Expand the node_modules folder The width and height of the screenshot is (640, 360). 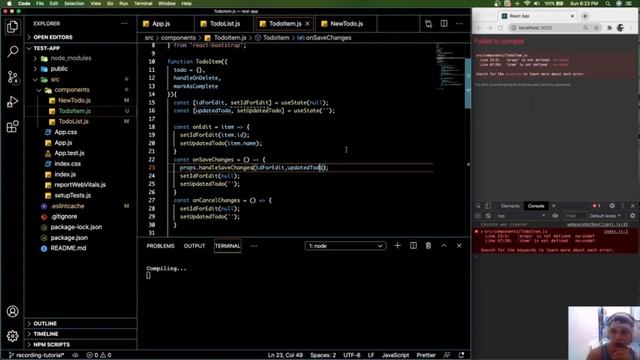click(81, 58)
